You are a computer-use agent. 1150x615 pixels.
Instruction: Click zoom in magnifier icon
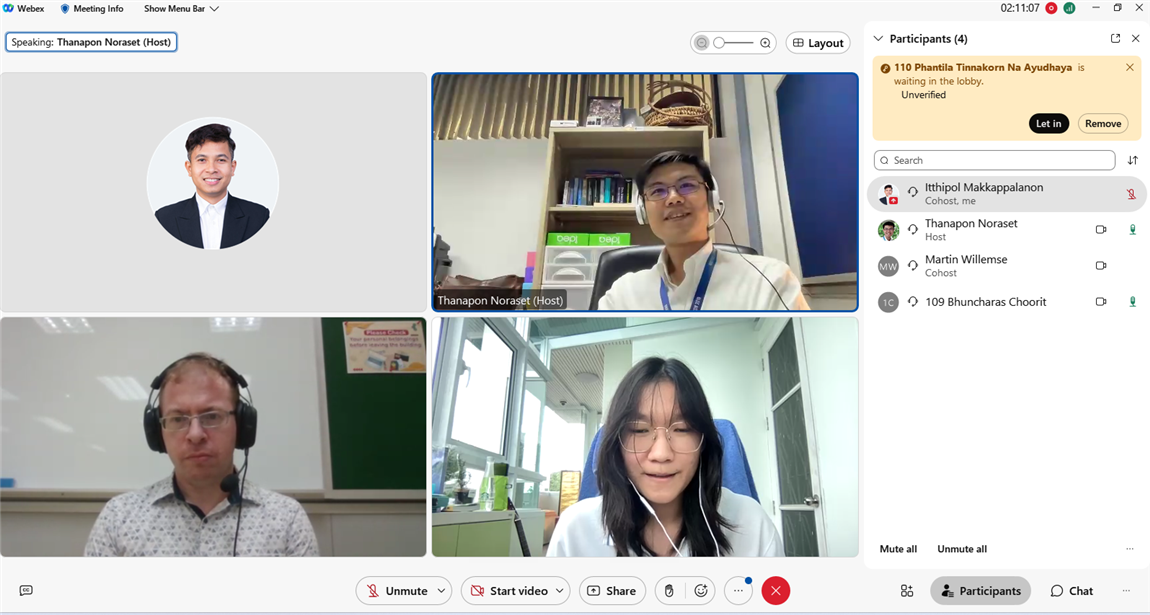tap(765, 43)
